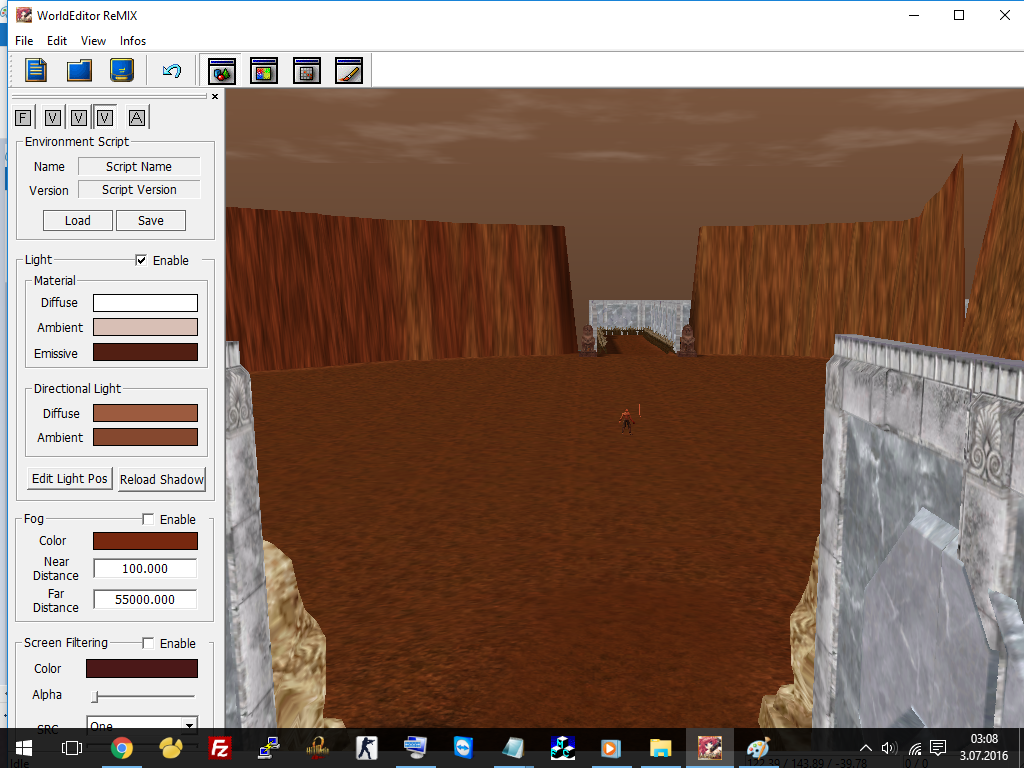Edit Fog Near Distance value

point(145,569)
